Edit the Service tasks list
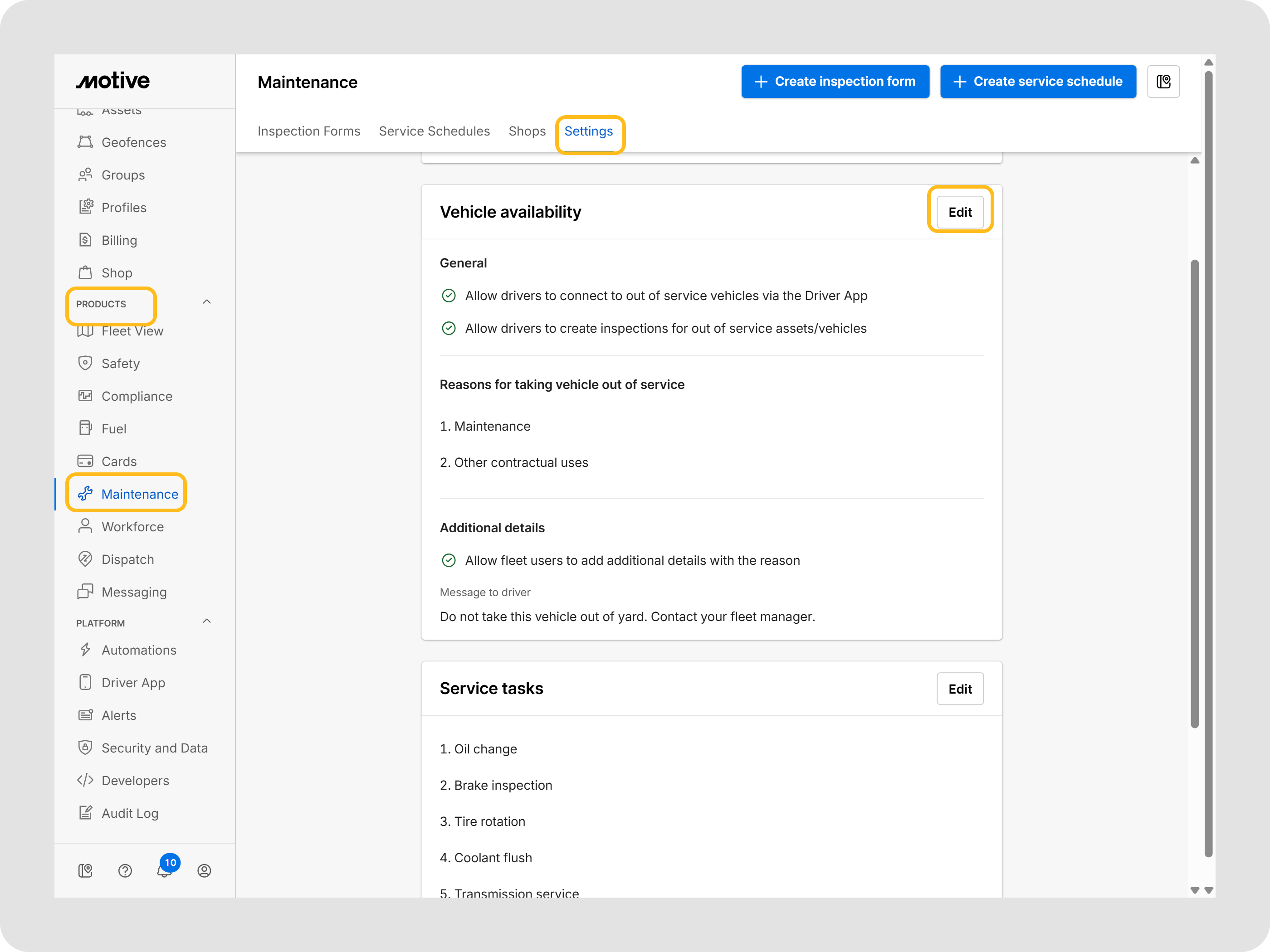This screenshot has height=952, width=1270. [960, 689]
